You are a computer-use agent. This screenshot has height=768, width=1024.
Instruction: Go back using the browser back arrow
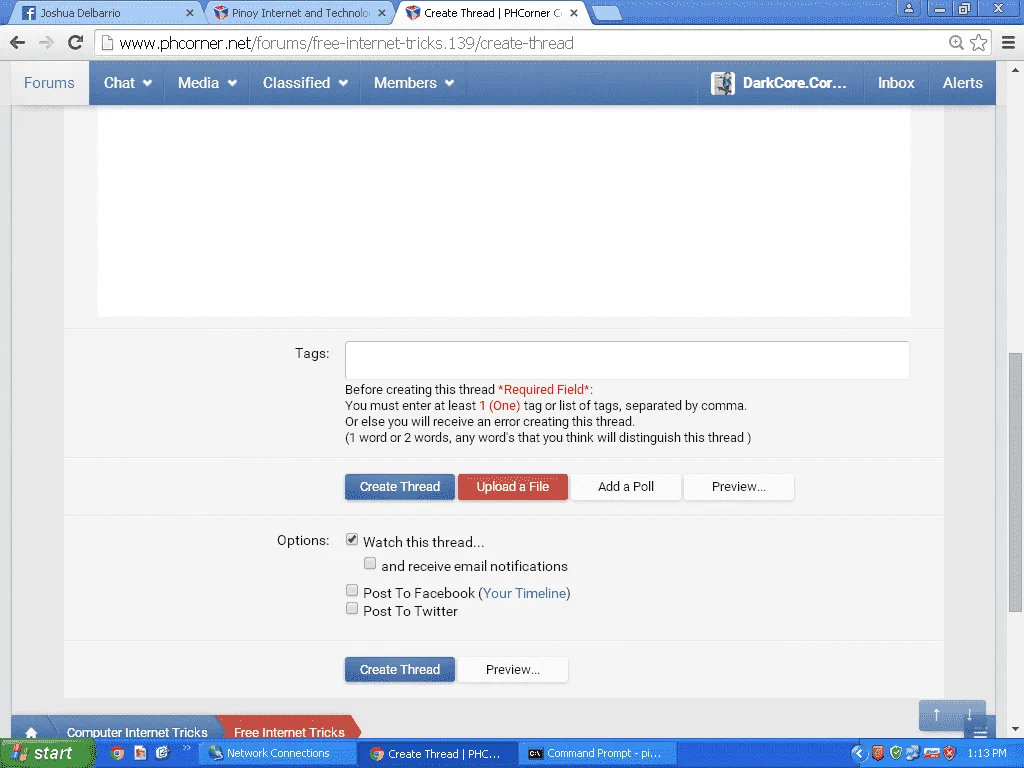point(17,43)
